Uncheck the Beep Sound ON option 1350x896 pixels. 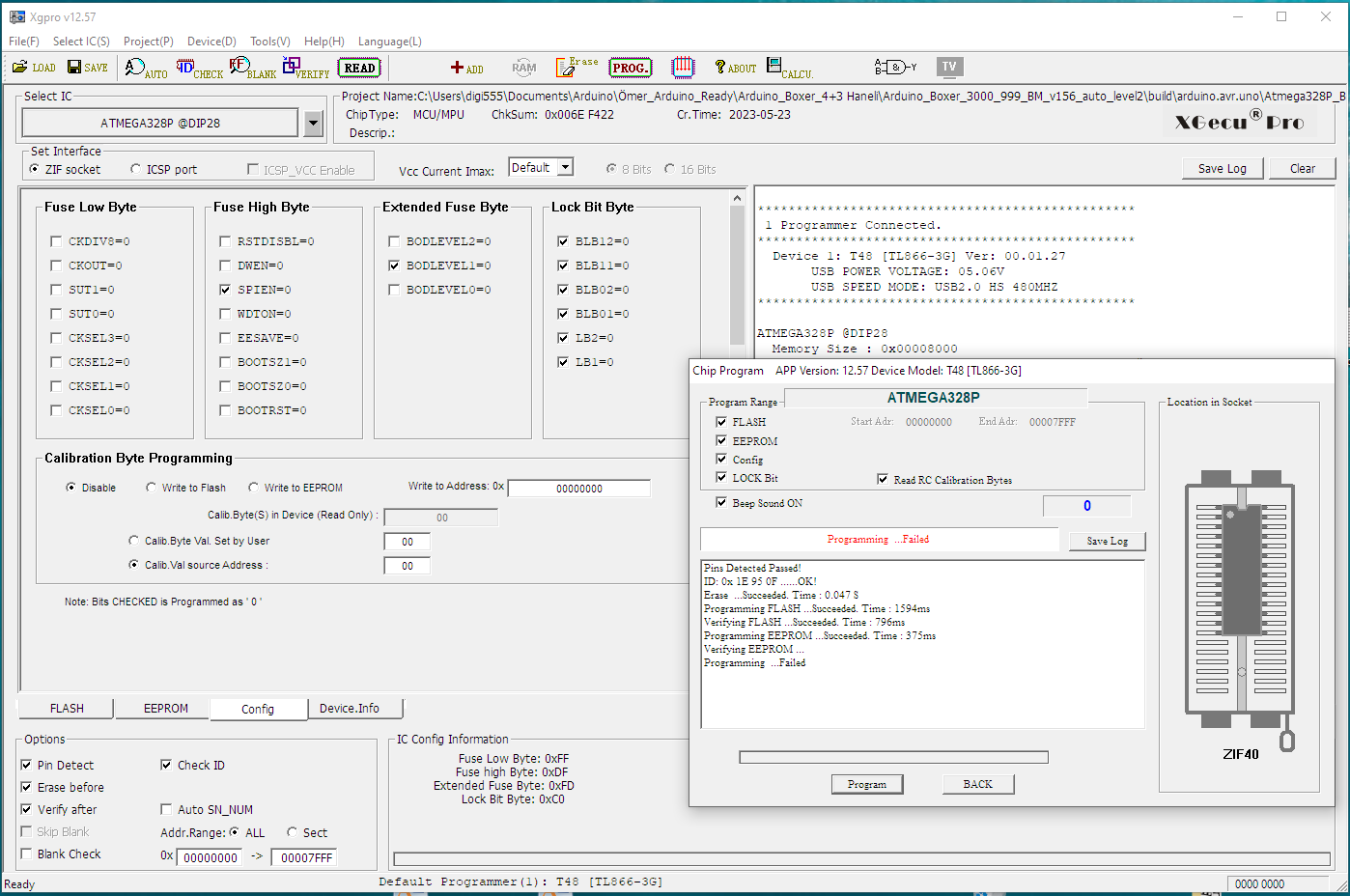(x=721, y=503)
